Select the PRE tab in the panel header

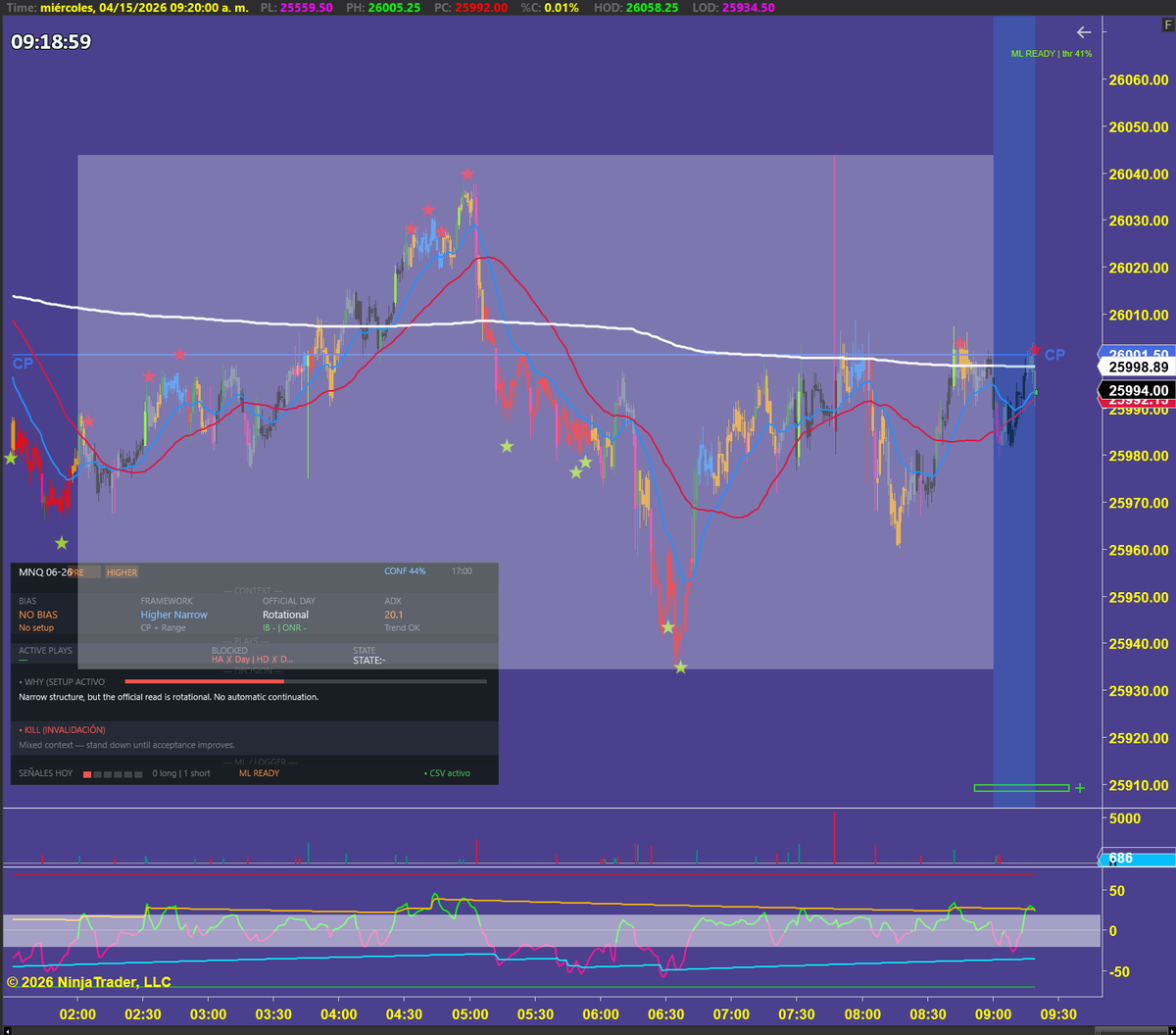[86, 571]
